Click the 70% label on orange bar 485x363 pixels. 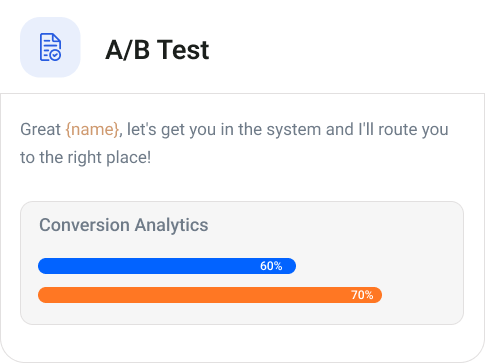click(362, 295)
